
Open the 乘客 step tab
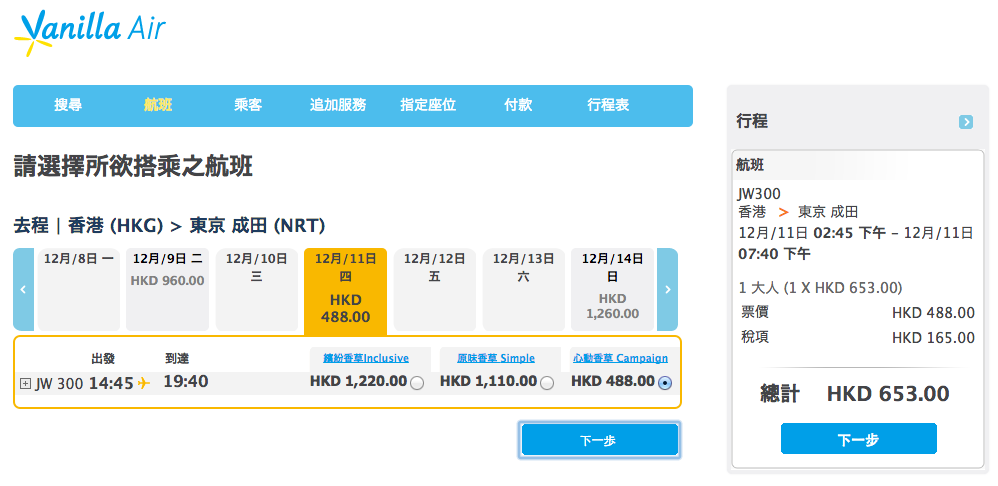coord(248,106)
